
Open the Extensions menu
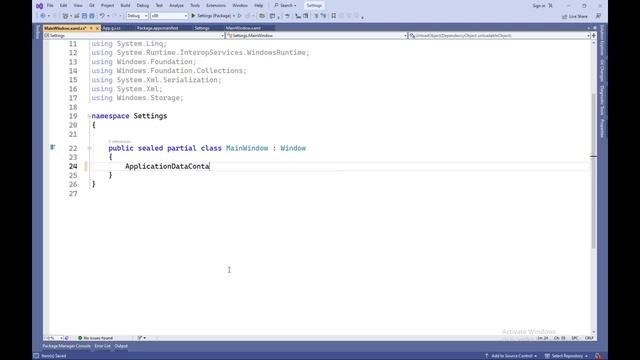tap(216, 6)
